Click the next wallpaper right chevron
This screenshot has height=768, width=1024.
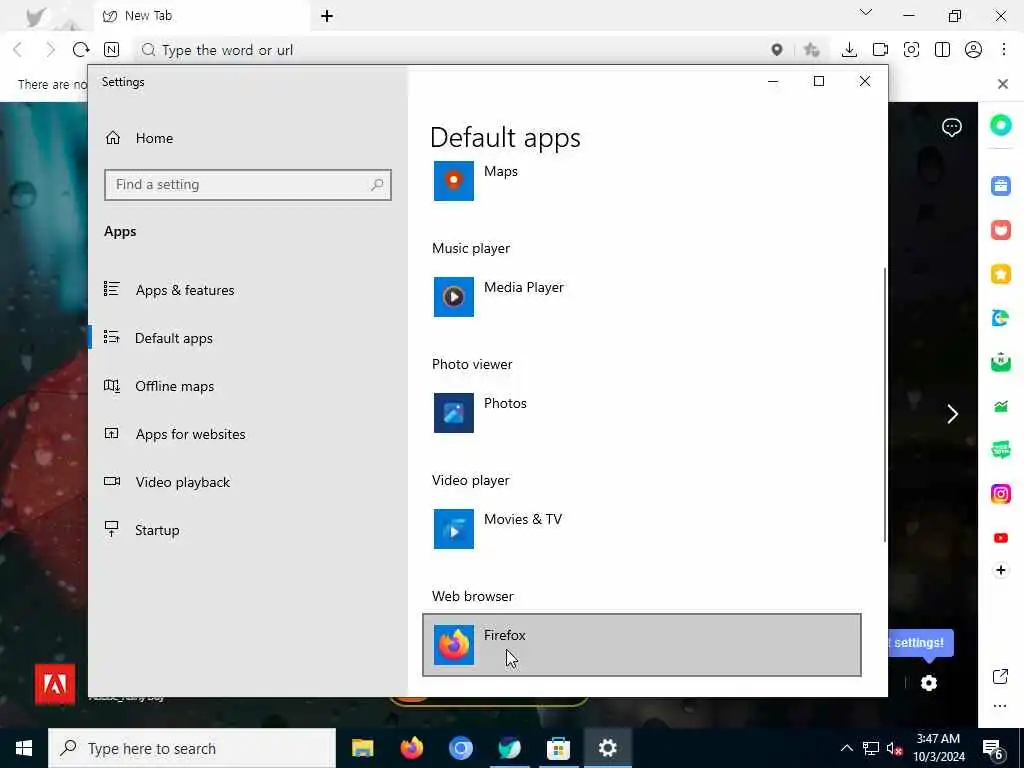(953, 414)
